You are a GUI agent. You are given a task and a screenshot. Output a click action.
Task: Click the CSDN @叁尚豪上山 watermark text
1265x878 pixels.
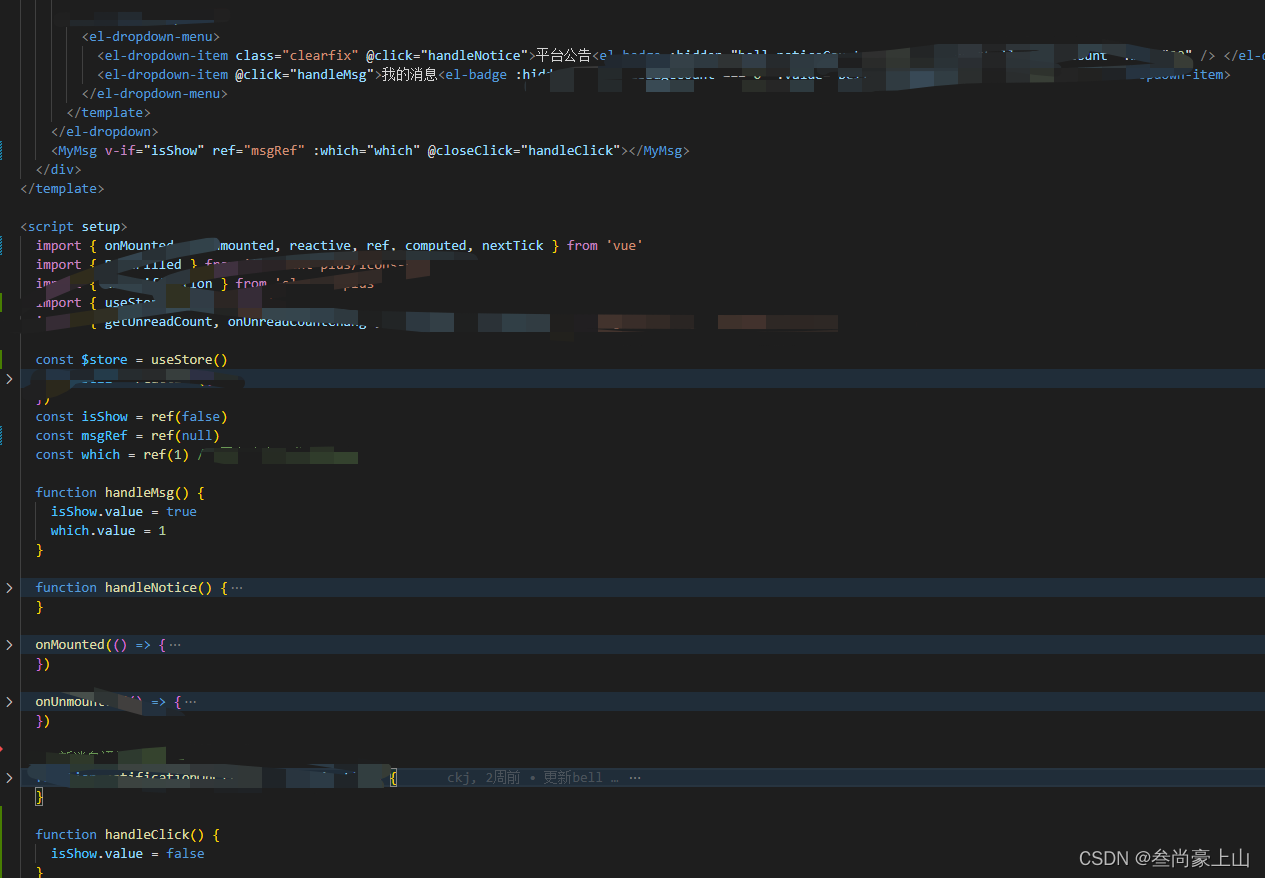(x=1163, y=858)
